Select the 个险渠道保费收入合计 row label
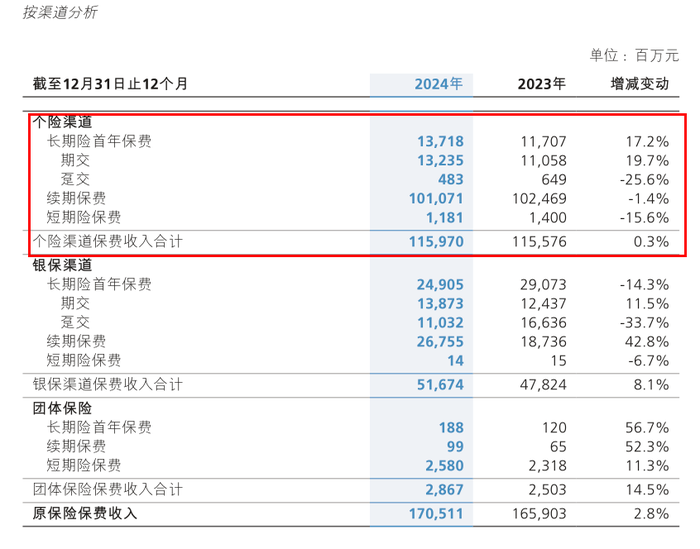The image size is (700, 549). coord(108,241)
